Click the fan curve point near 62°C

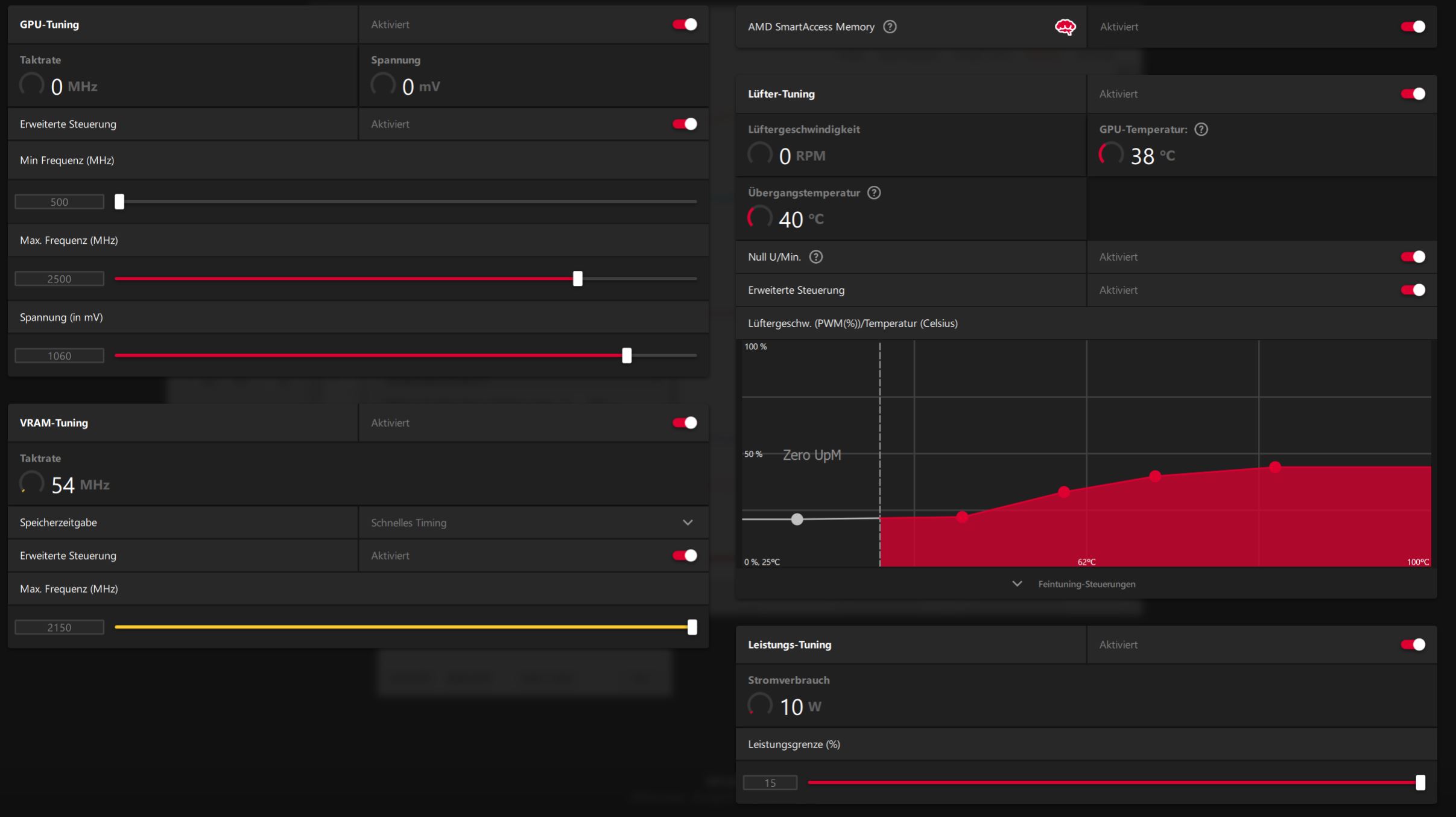click(x=1065, y=492)
